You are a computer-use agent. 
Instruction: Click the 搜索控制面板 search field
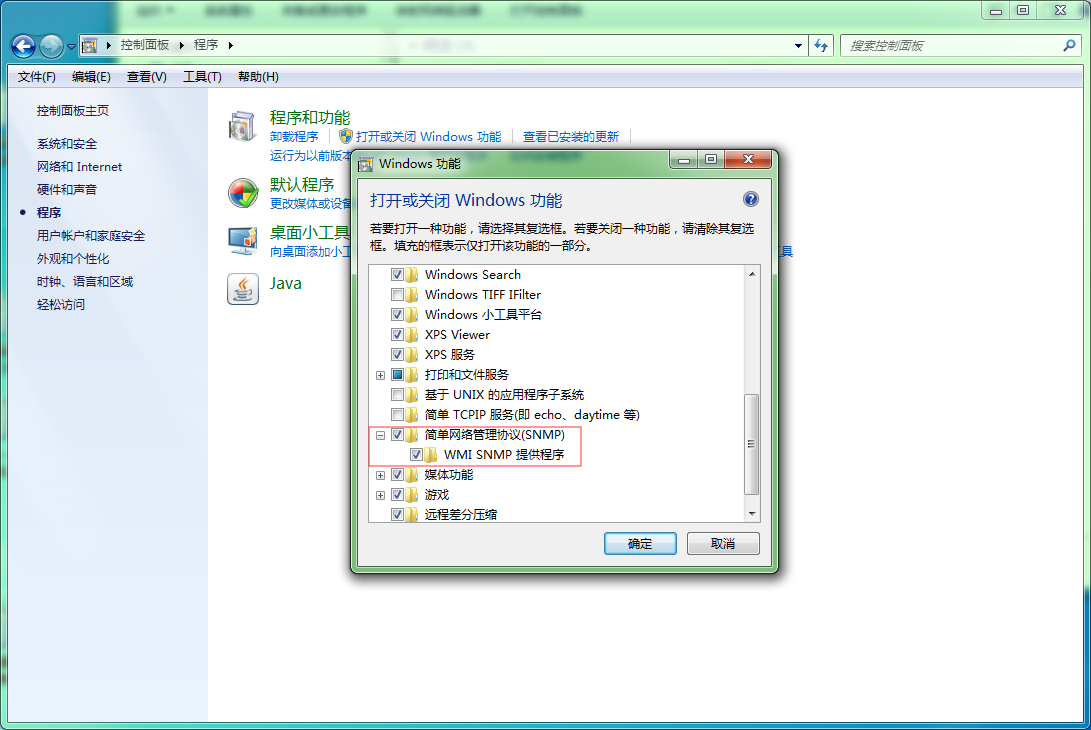[x=950, y=46]
